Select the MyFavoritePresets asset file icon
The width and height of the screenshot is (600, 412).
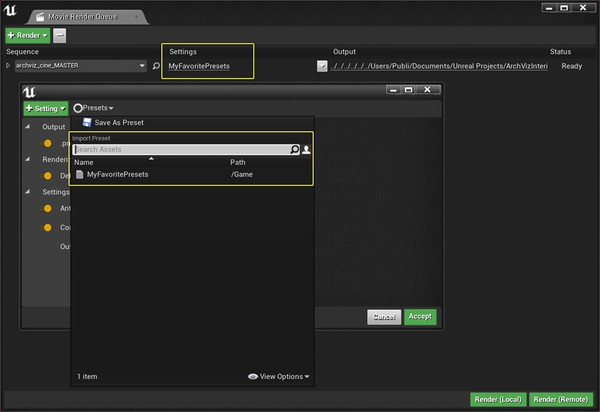[80, 174]
